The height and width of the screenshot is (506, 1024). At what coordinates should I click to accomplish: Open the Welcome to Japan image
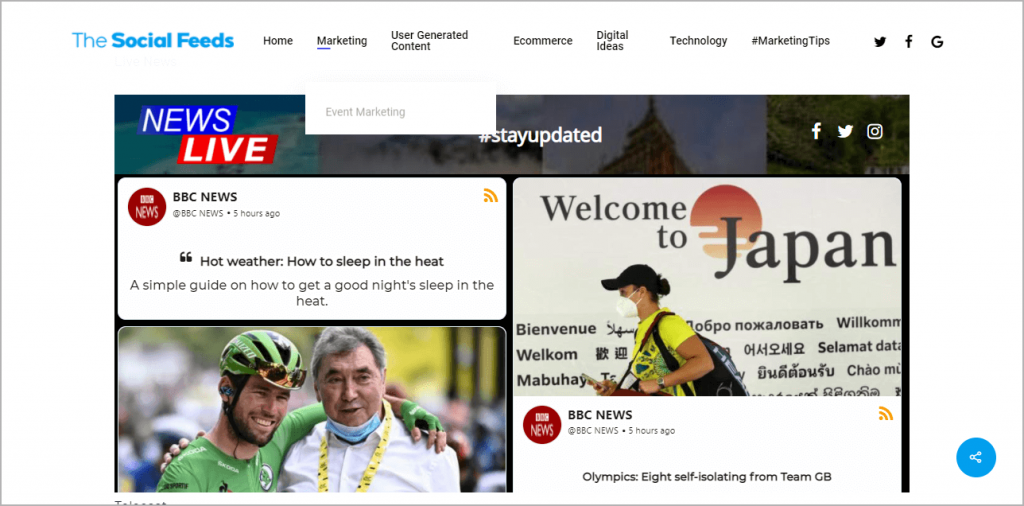click(x=707, y=287)
